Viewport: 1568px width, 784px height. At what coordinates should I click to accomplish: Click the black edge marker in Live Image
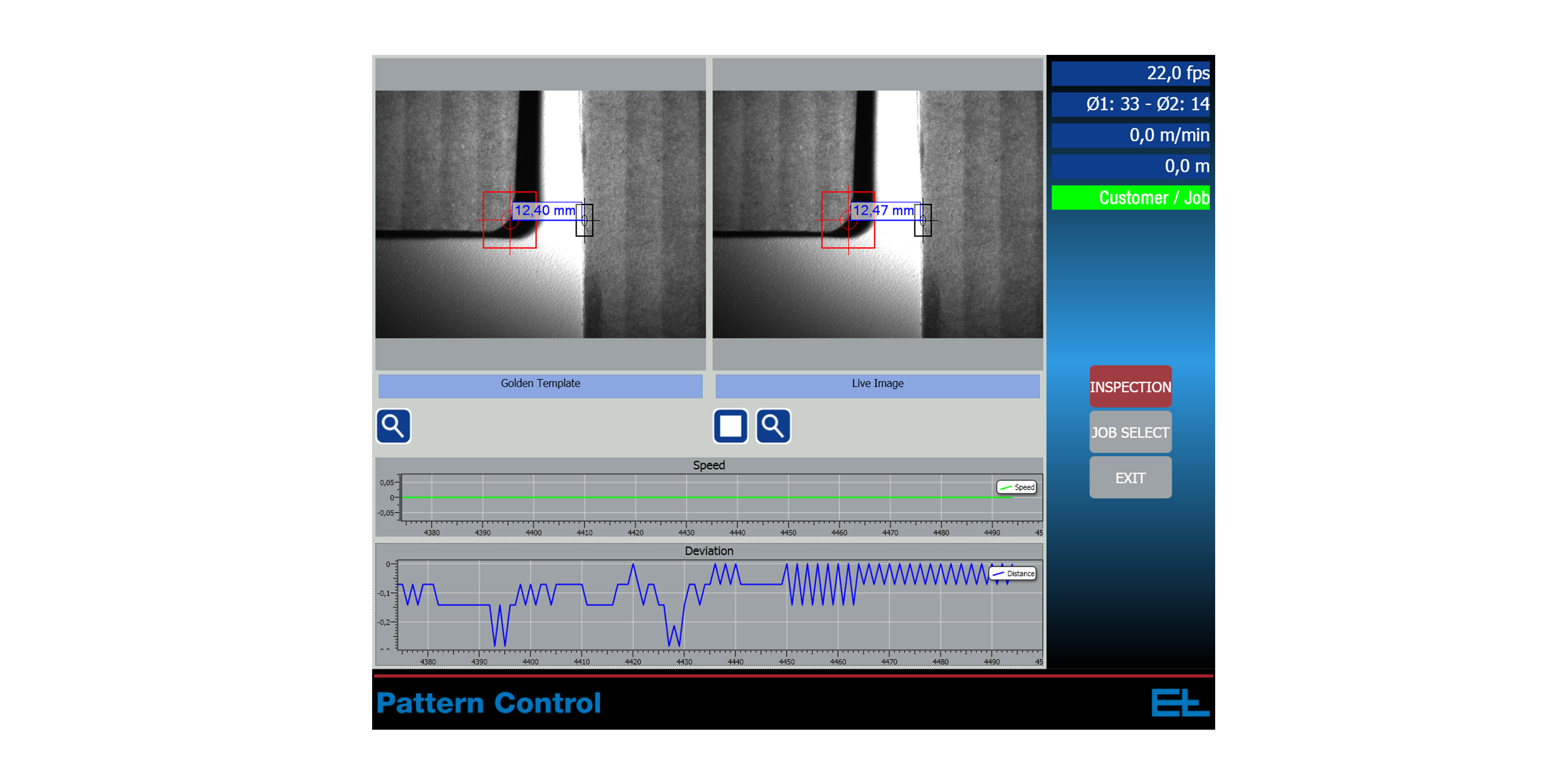tap(923, 220)
